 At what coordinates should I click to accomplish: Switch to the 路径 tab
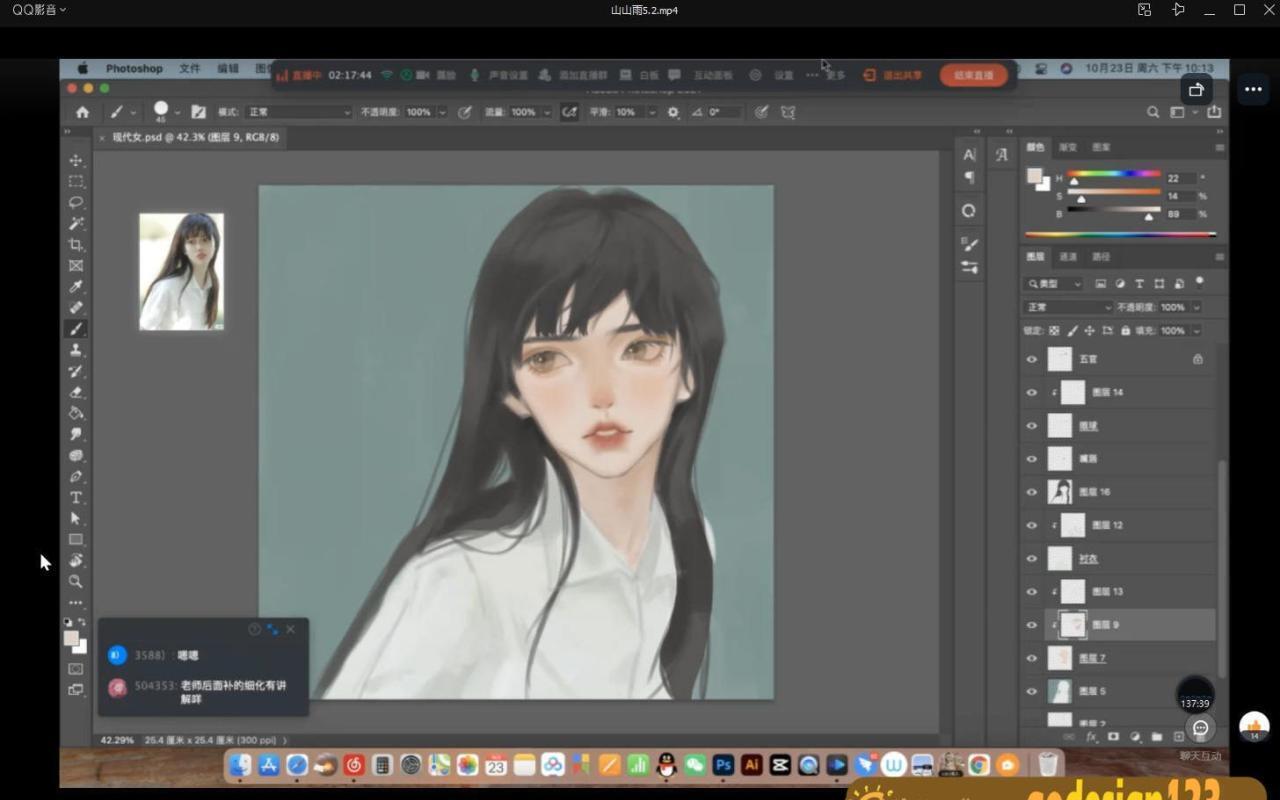tap(1101, 257)
